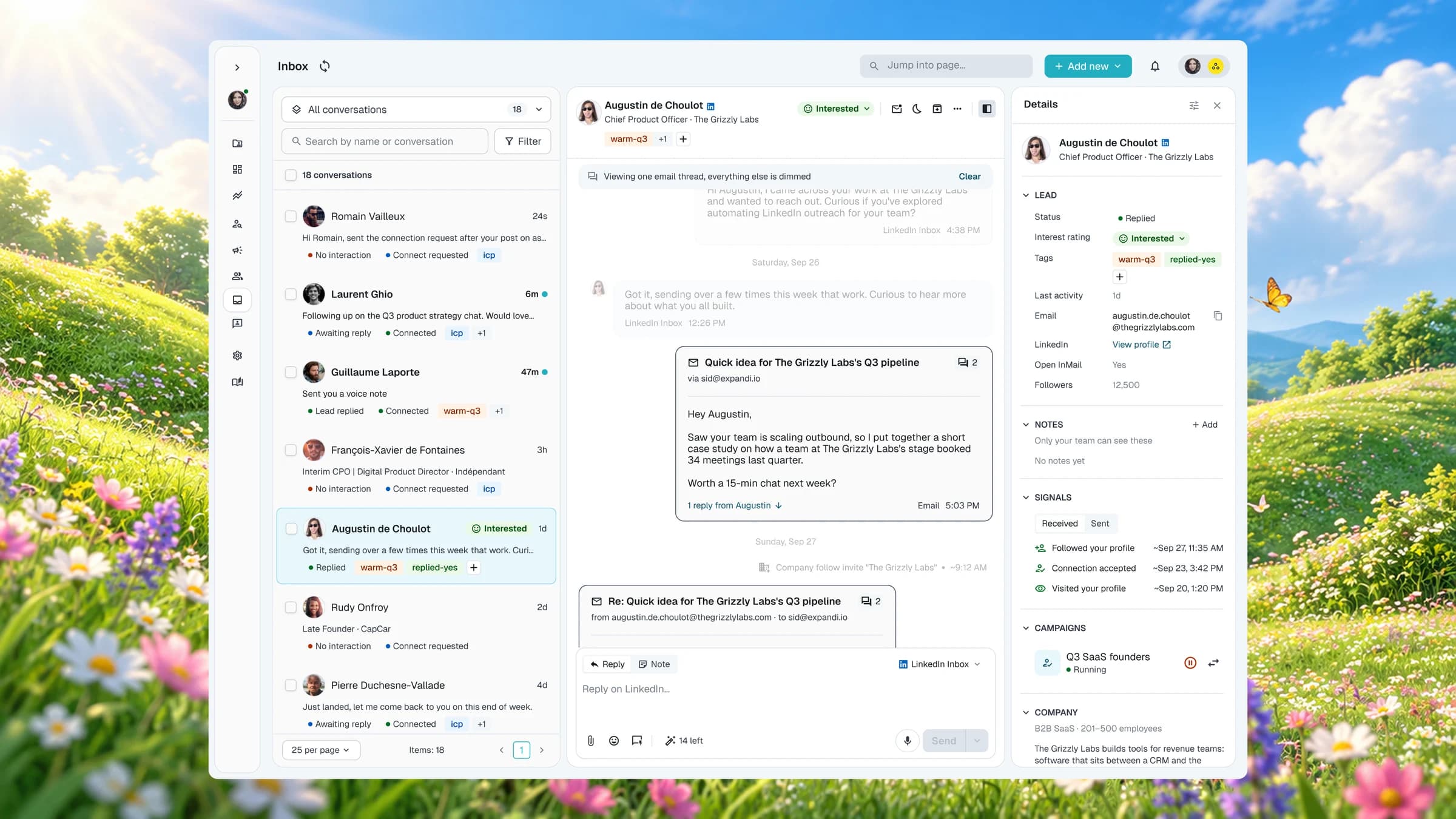Copy the email address with the copy icon

(x=1217, y=316)
